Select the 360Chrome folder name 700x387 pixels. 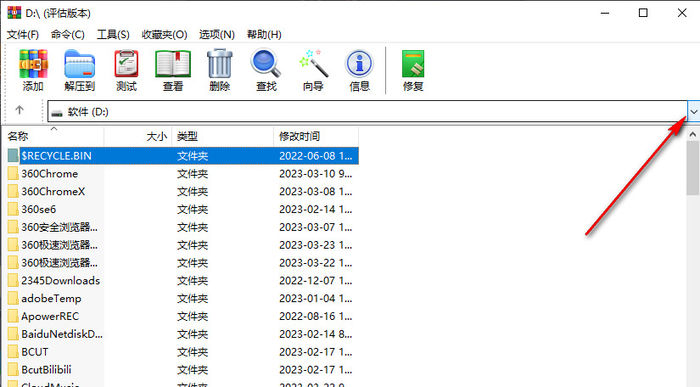click(50, 174)
